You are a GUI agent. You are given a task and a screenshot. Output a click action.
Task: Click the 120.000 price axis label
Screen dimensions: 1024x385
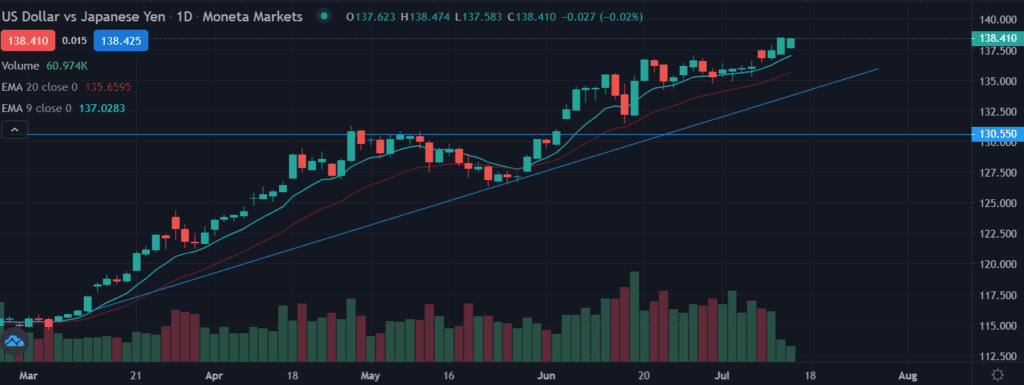coord(998,265)
